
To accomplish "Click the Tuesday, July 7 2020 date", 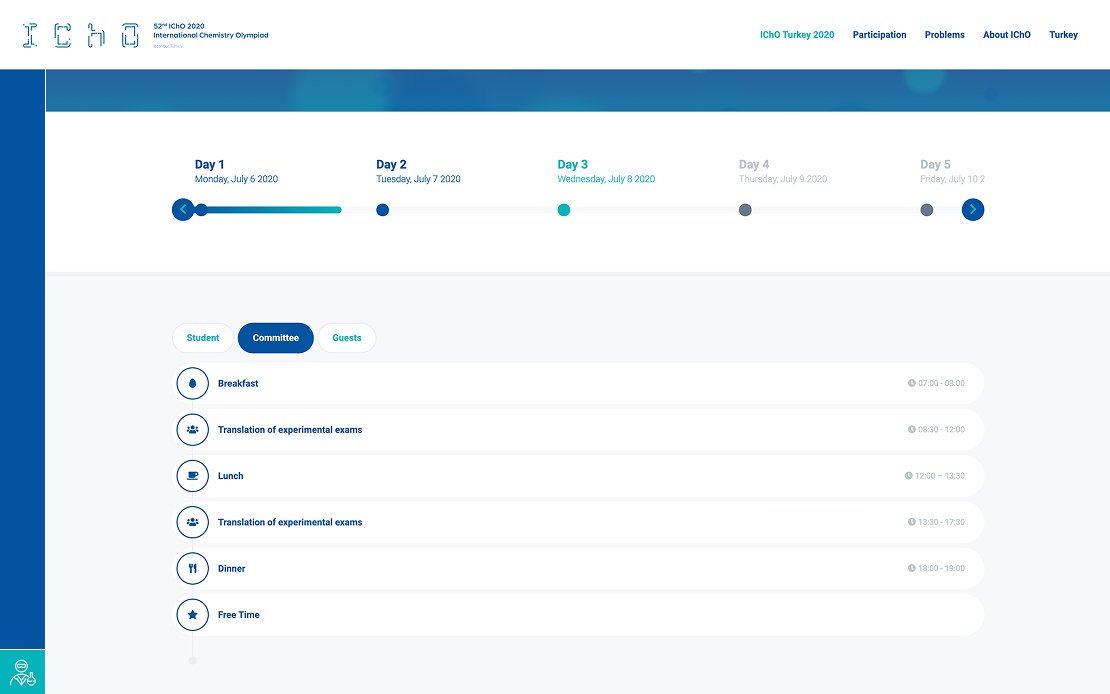I will pos(418,179).
